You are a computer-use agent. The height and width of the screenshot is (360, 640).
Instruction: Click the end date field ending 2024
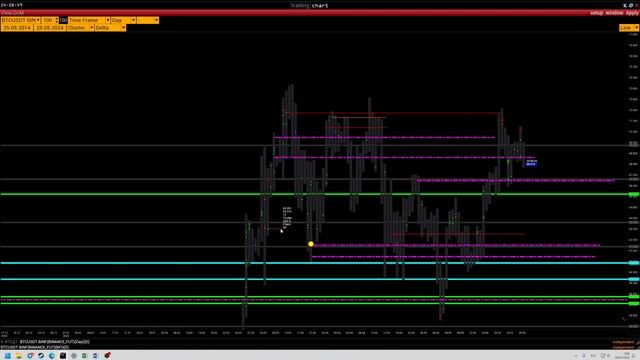point(49,28)
